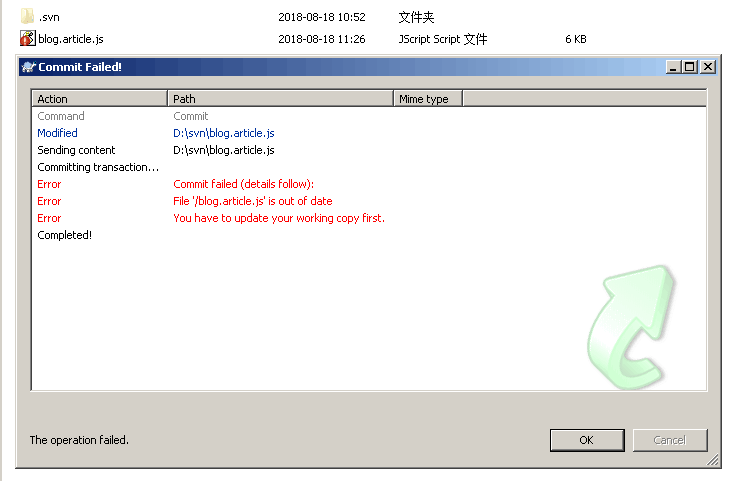Click the TortoiseSVN icon in title bar
Viewport: 732px width, 481px height.
coord(28,67)
